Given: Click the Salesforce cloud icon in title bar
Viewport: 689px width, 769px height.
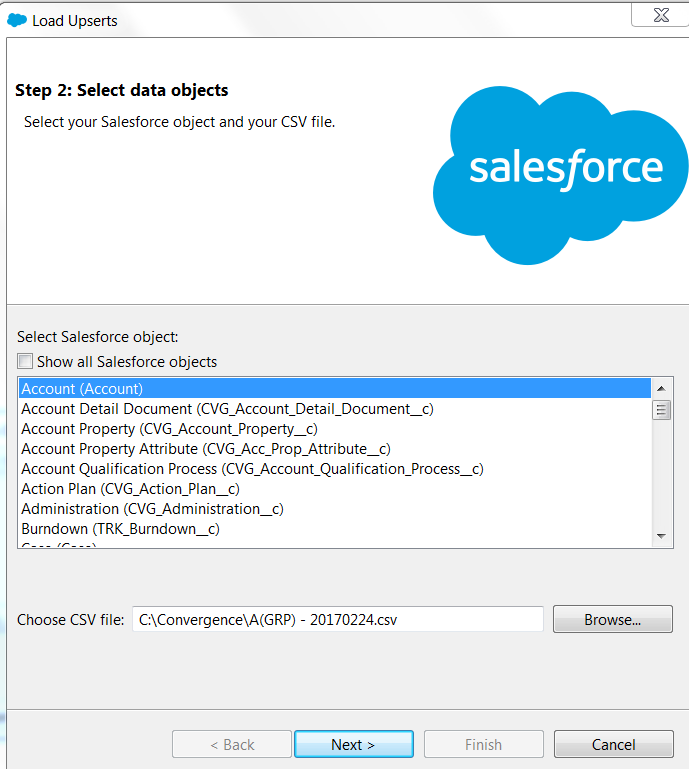Looking at the screenshot, I should (x=17, y=20).
